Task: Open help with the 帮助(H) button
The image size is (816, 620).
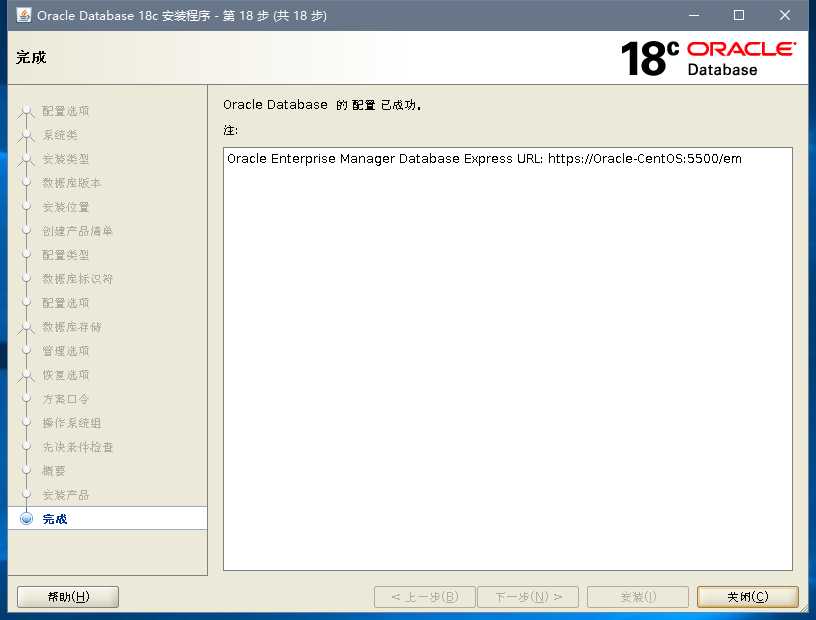Action: 68,597
